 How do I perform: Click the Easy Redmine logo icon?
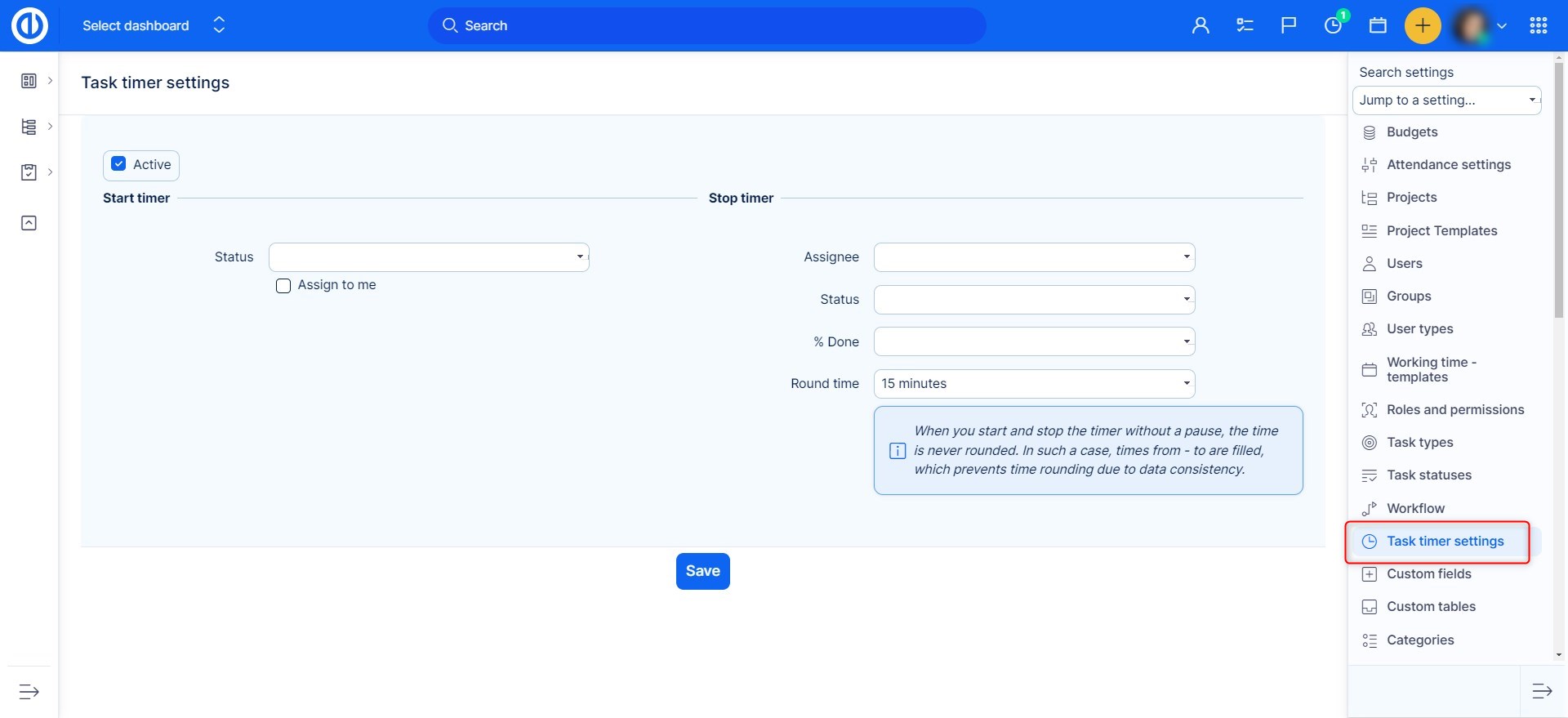29,25
